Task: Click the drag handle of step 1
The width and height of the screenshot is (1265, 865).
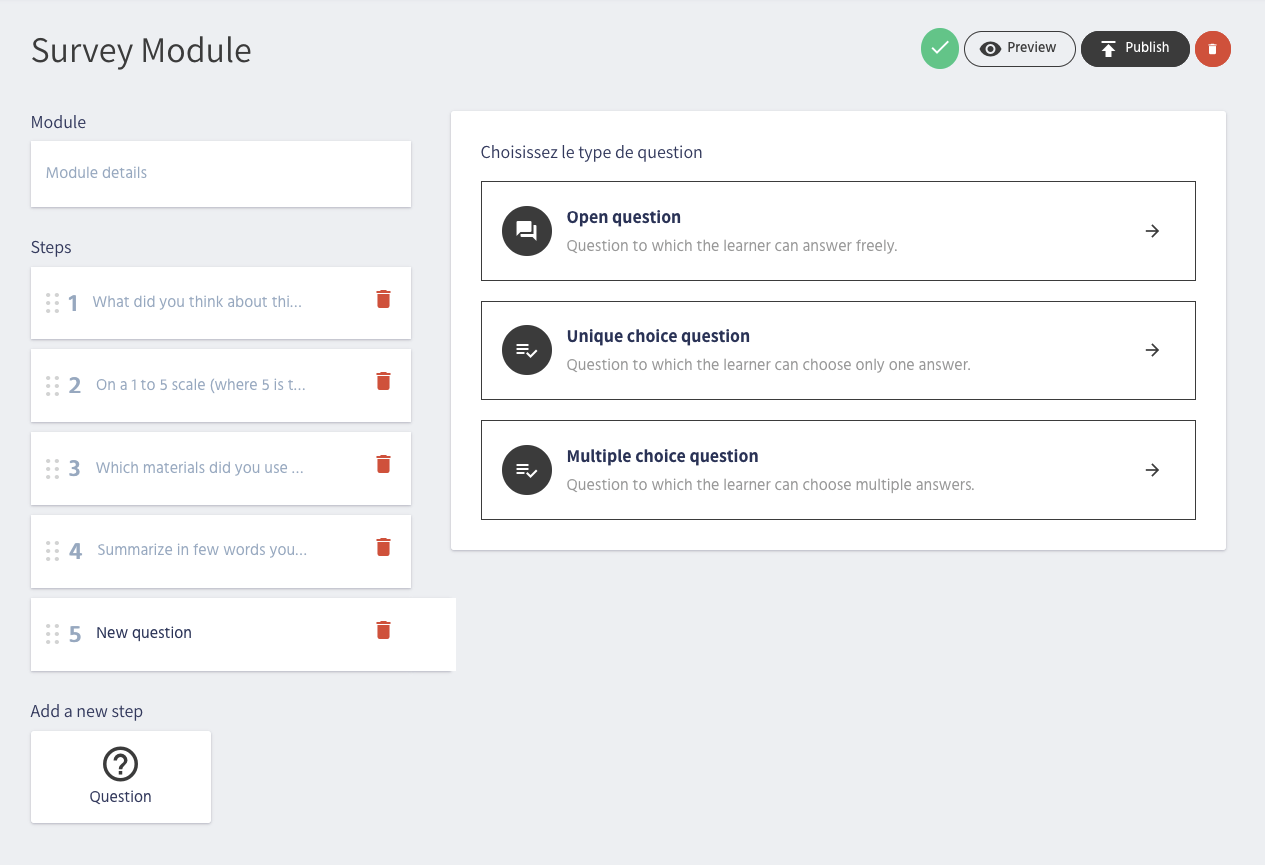Action: coord(53,302)
